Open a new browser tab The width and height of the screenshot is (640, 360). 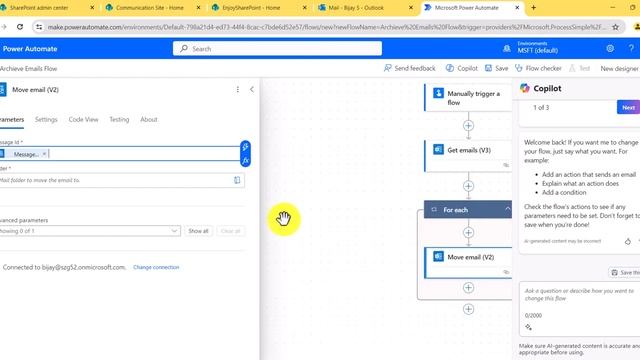(533, 8)
